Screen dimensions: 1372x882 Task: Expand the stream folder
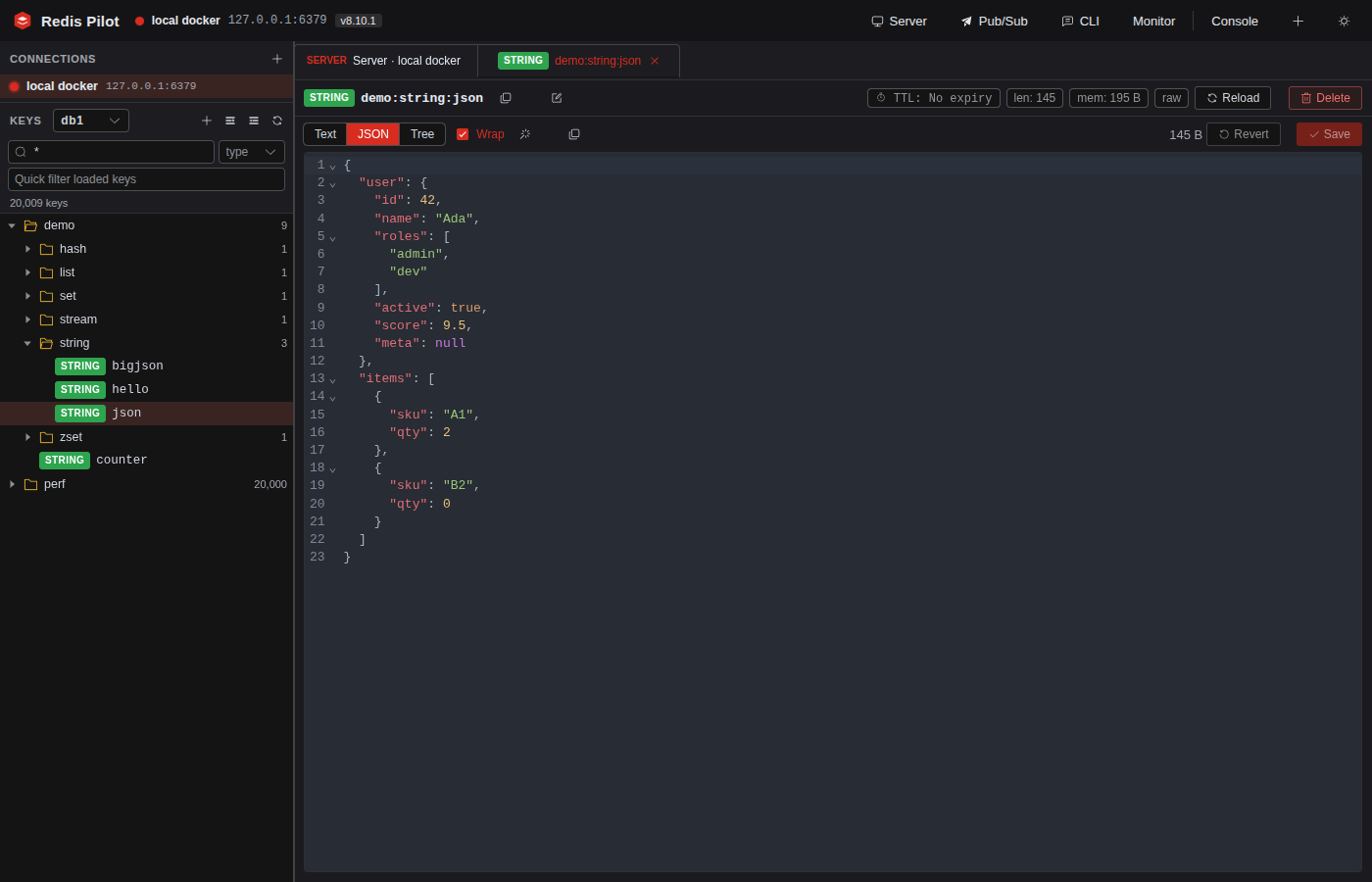[27, 319]
